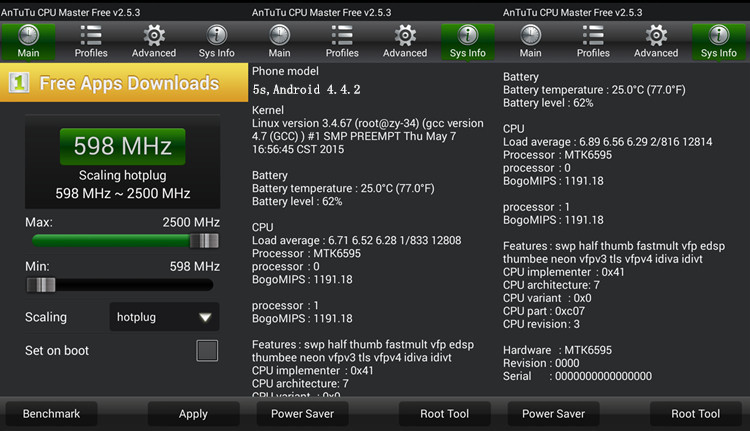Click Main clock icon in the right panel
Image resolution: width=750 pixels, height=431 pixels.
[530, 35]
